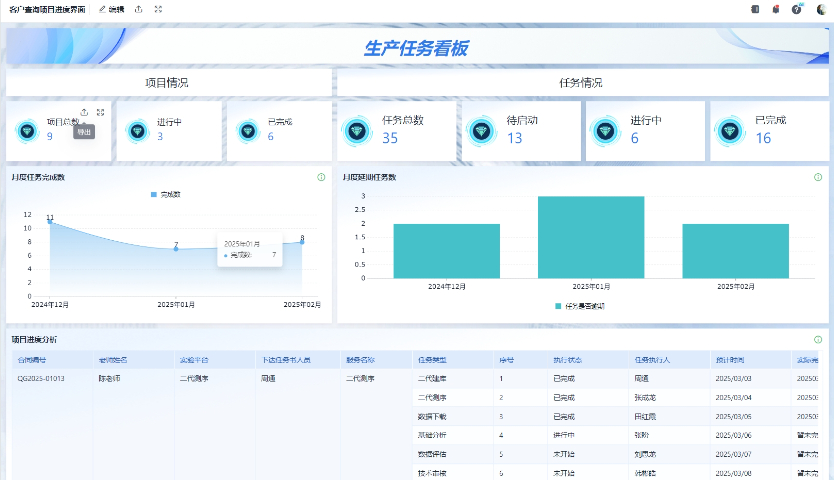Image resolution: width=834 pixels, height=480 pixels.
Task: Open the notification bell
Action: click(x=775, y=9)
